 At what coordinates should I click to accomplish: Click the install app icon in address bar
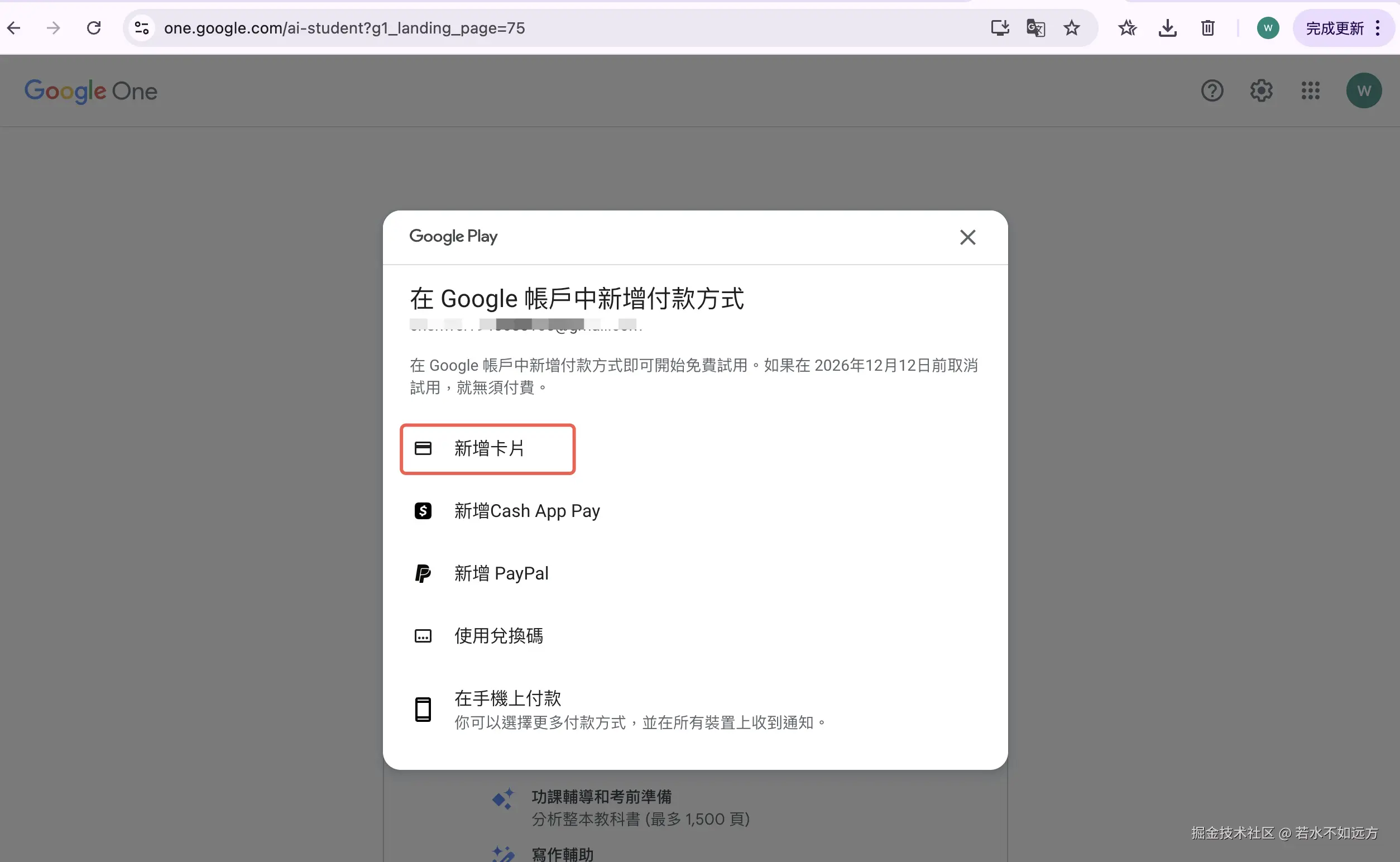(x=999, y=28)
